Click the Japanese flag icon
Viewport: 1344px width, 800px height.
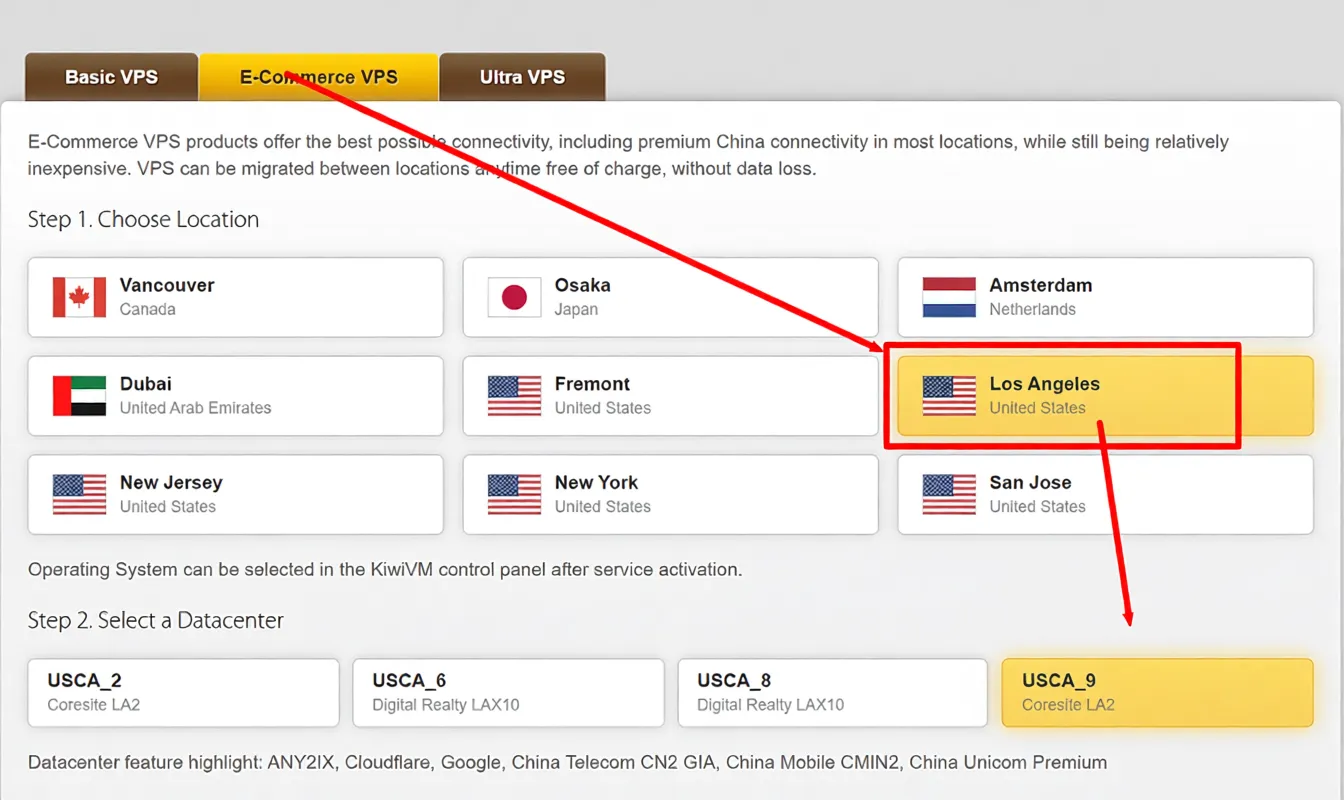pyautogui.click(x=514, y=297)
